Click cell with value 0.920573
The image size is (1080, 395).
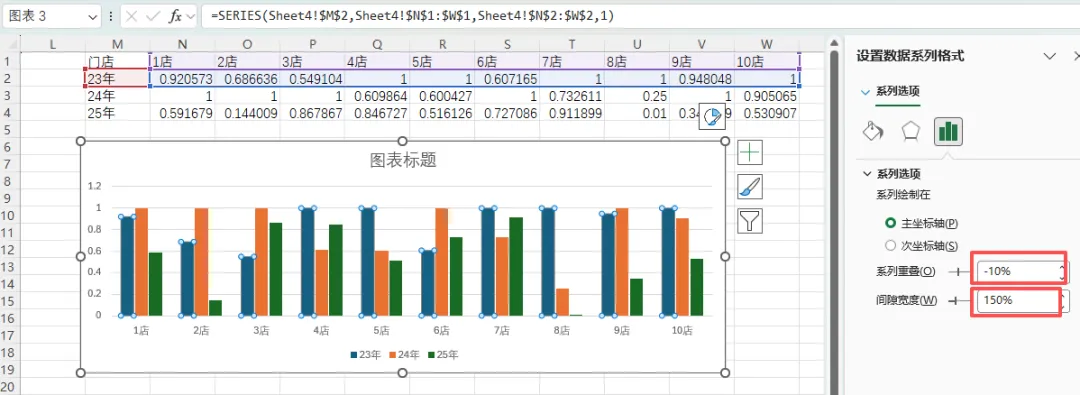coord(182,79)
